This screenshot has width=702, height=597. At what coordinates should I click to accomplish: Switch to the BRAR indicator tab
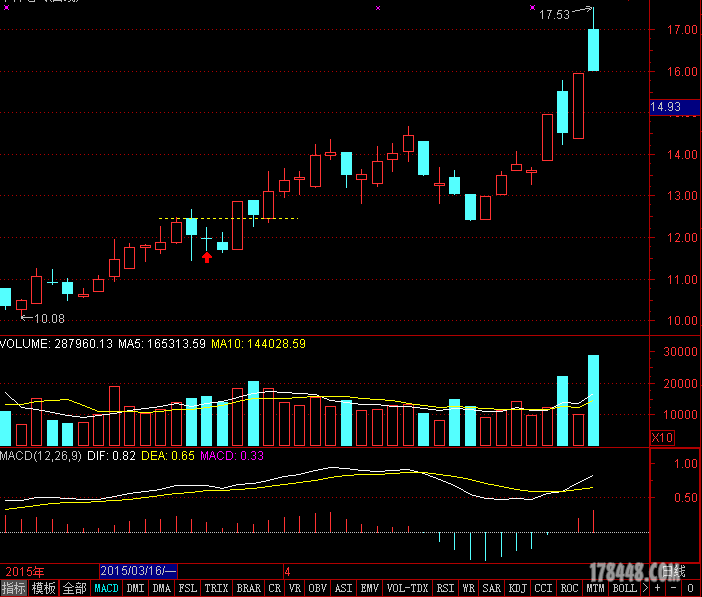pyautogui.click(x=249, y=588)
